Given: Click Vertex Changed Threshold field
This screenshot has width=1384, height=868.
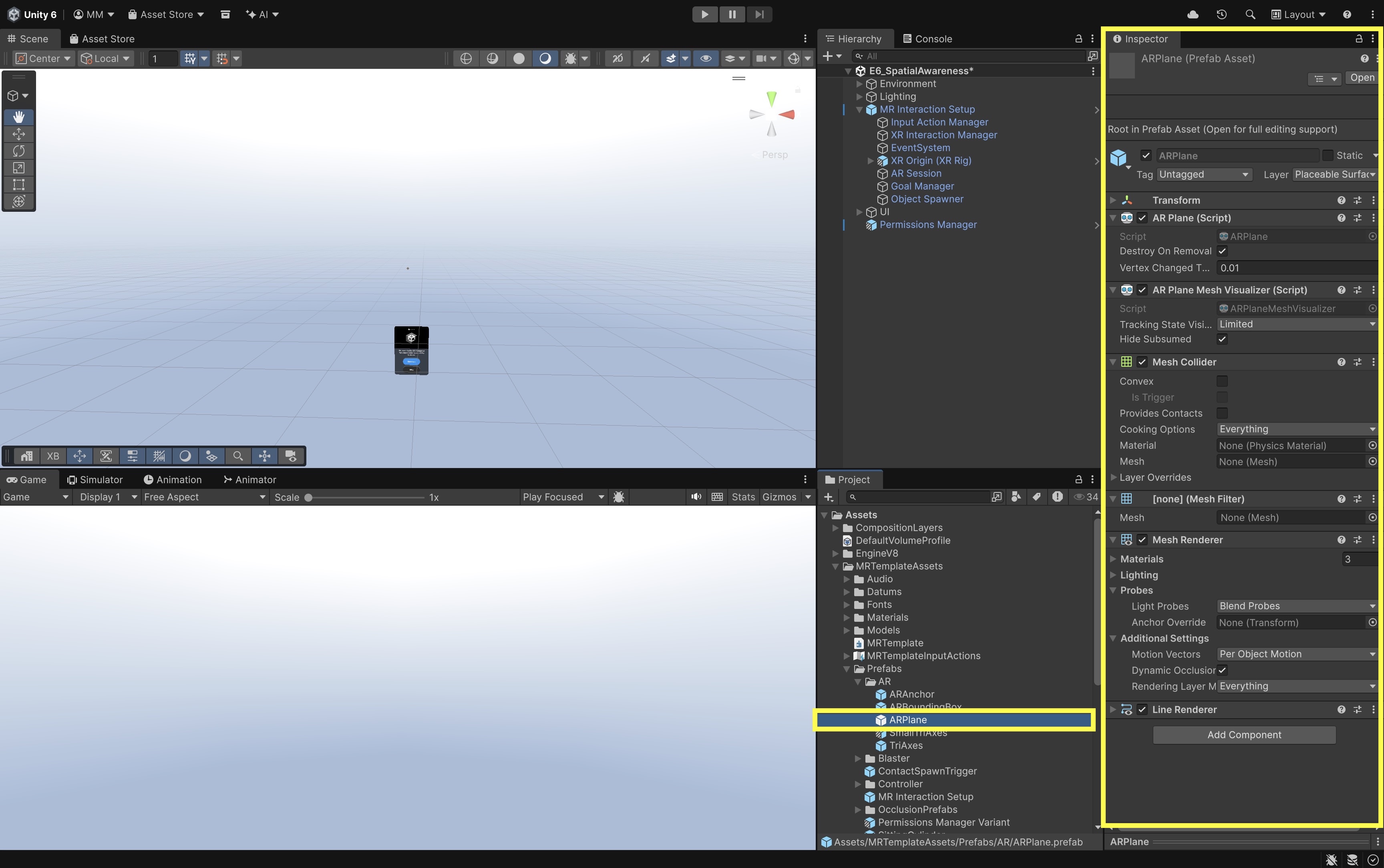Looking at the screenshot, I should click(x=1297, y=268).
